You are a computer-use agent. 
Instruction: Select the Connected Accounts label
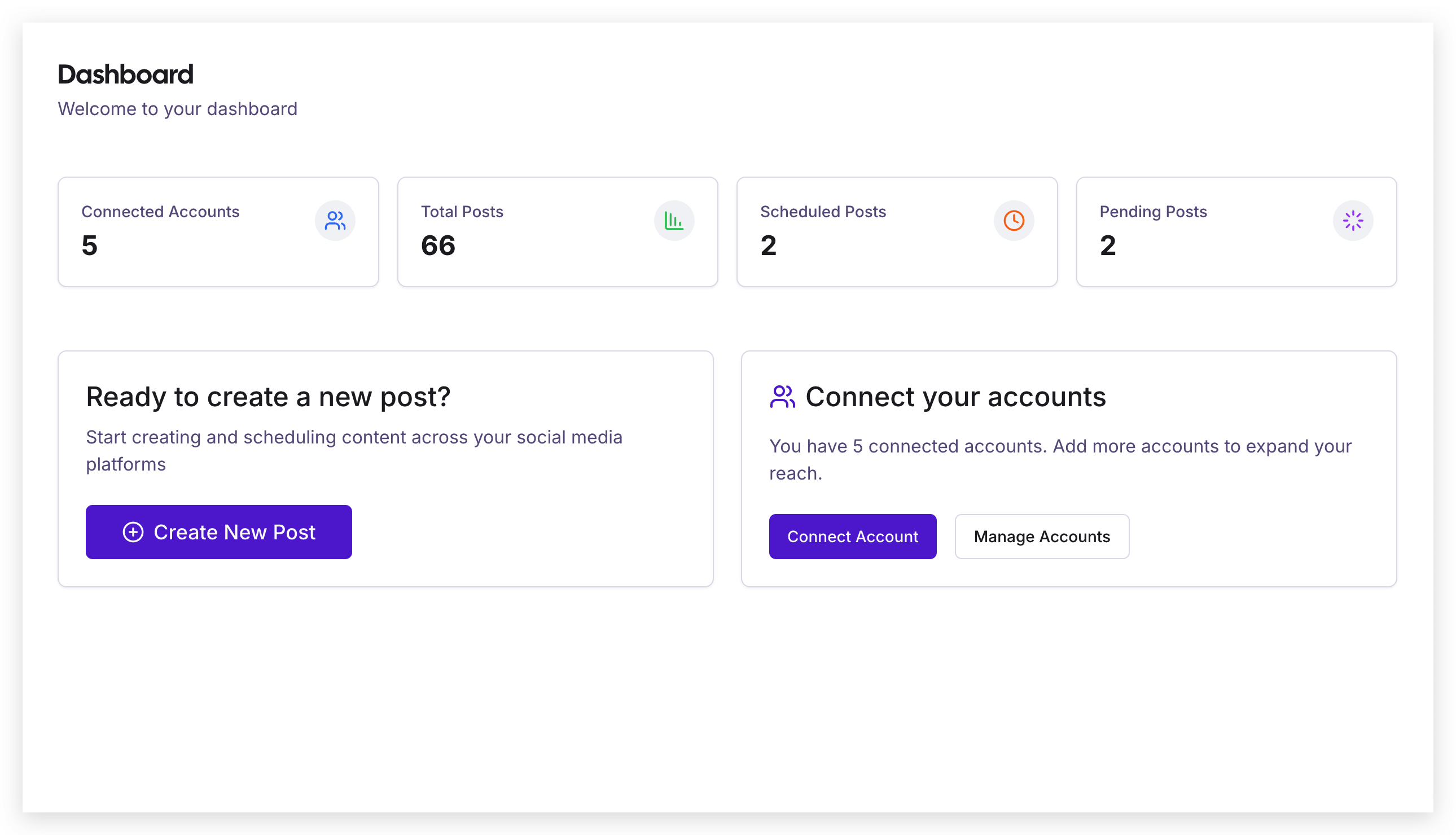(160, 212)
